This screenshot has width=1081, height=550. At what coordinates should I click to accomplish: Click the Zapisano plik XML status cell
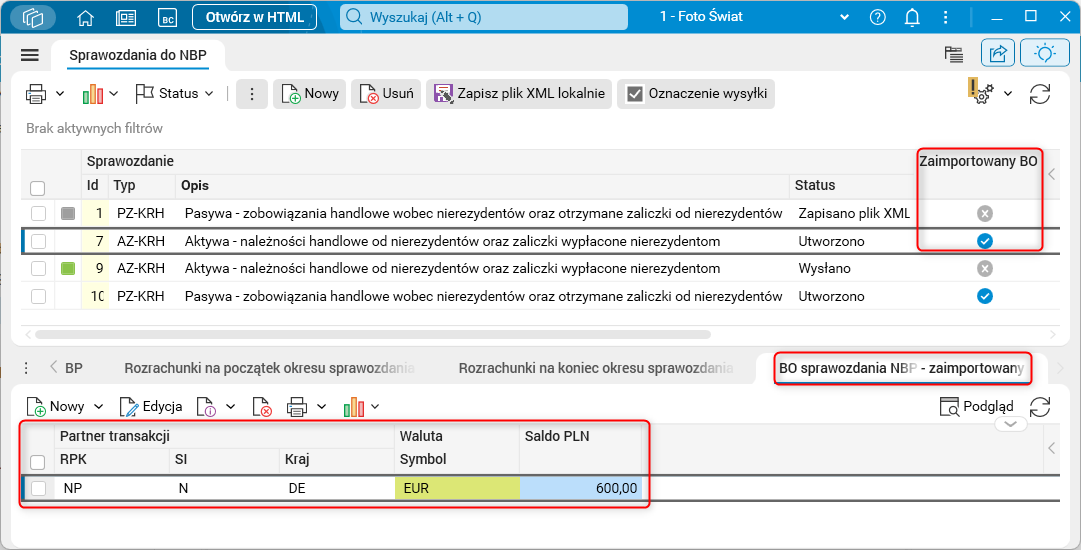point(853,214)
